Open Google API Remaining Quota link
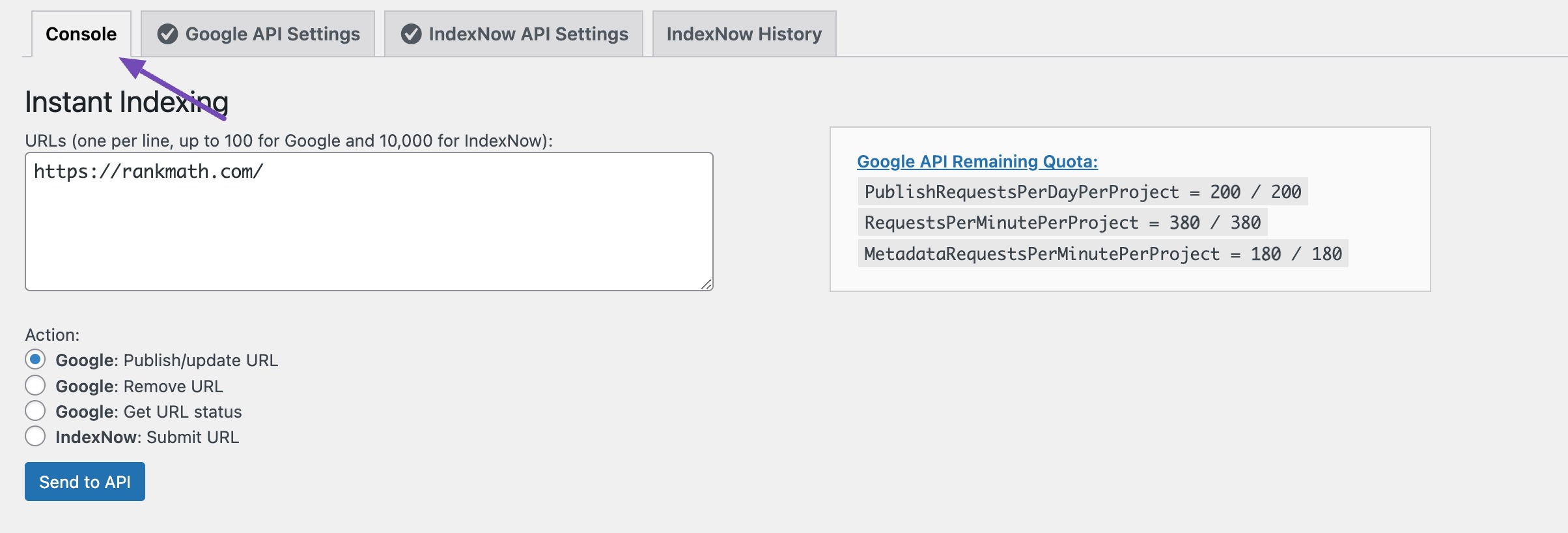Image resolution: width=1568 pixels, height=533 pixels. click(977, 162)
